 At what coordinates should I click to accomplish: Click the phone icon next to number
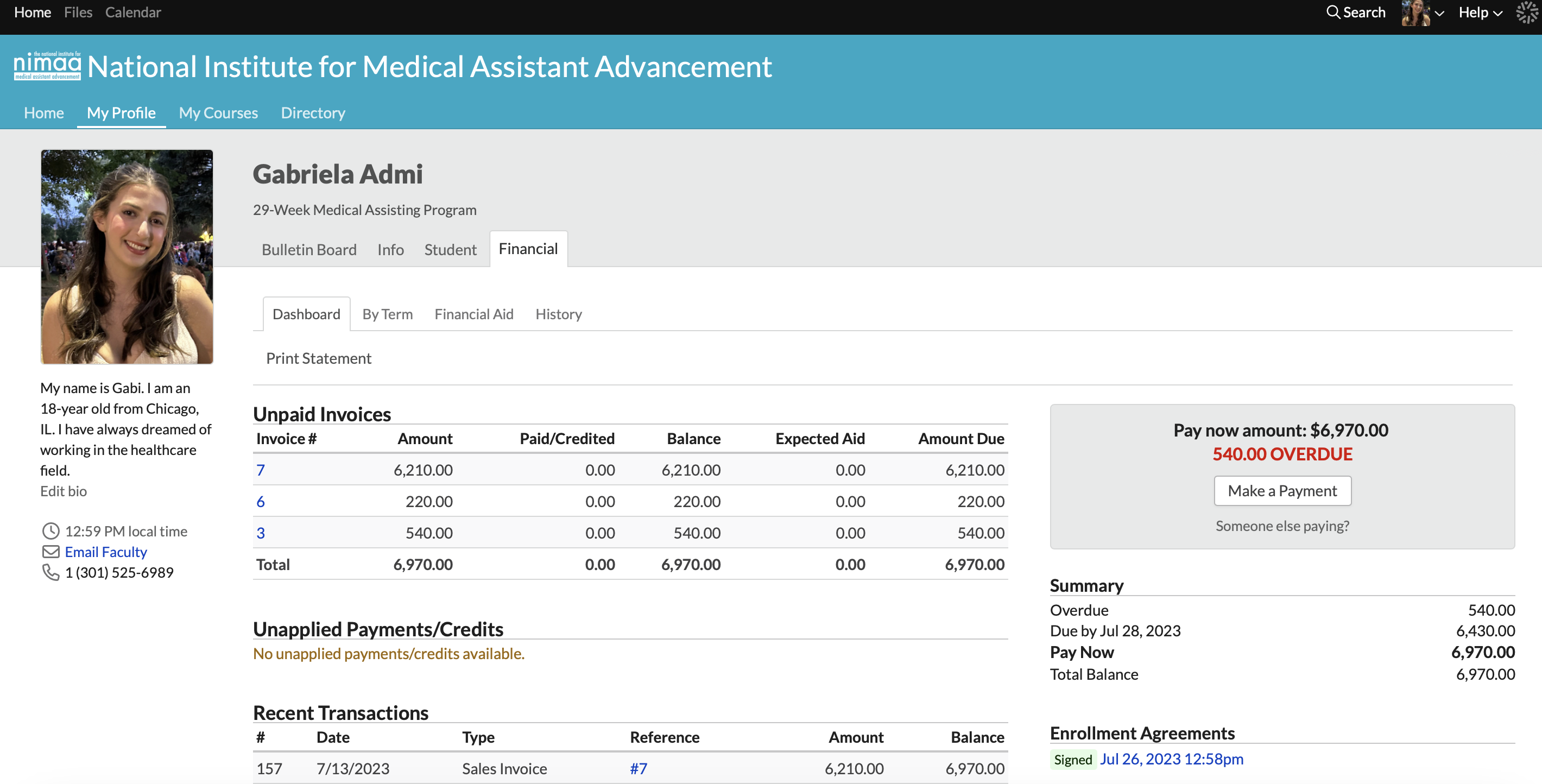51,572
